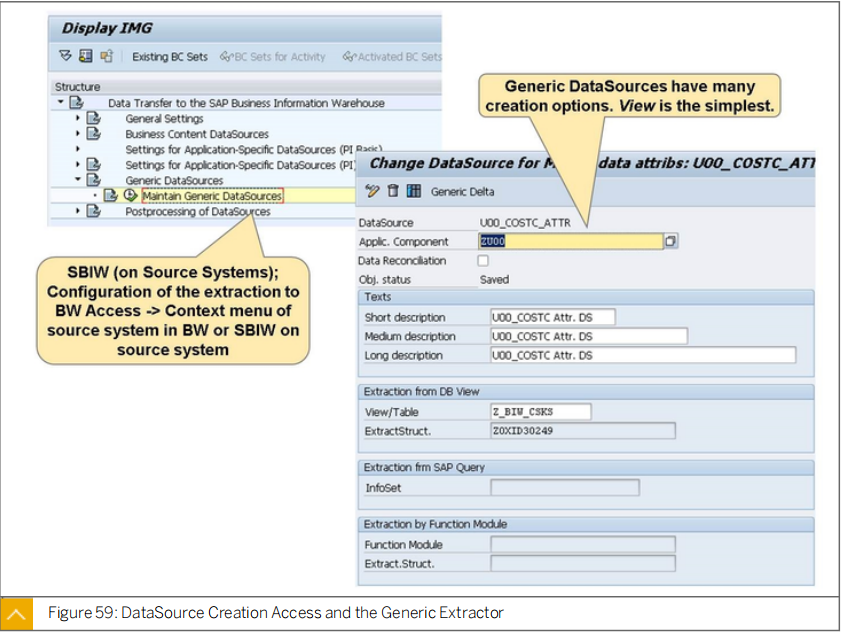Viewport: 842px width, 632px height.
Task: Click the DataSource value U00_COSTC_ATTR
Action: coord(525,222)
